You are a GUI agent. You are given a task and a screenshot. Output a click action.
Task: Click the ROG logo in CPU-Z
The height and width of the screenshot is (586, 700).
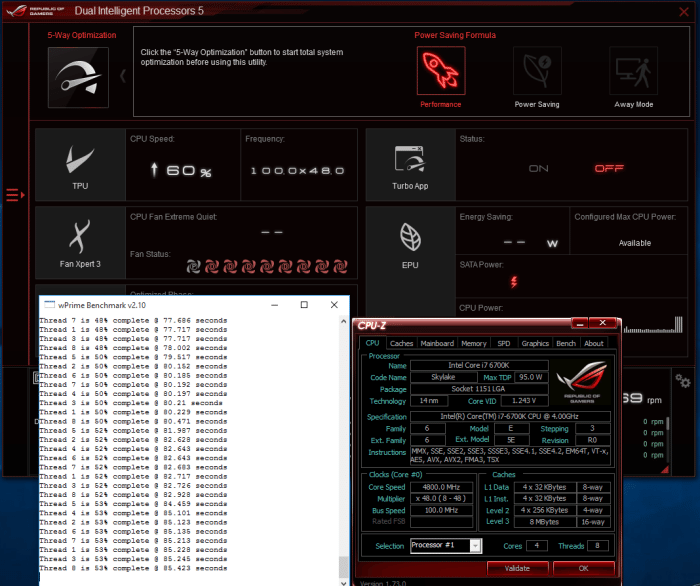(x=582, y=382)
